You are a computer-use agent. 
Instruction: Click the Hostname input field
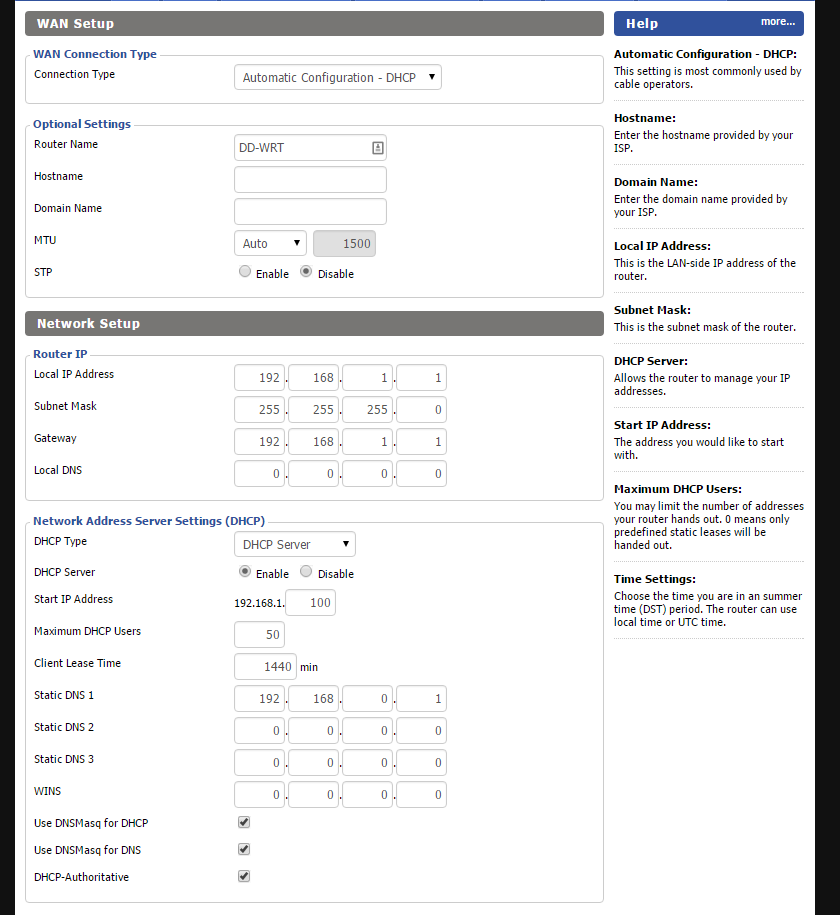click(x=310, y=180)
